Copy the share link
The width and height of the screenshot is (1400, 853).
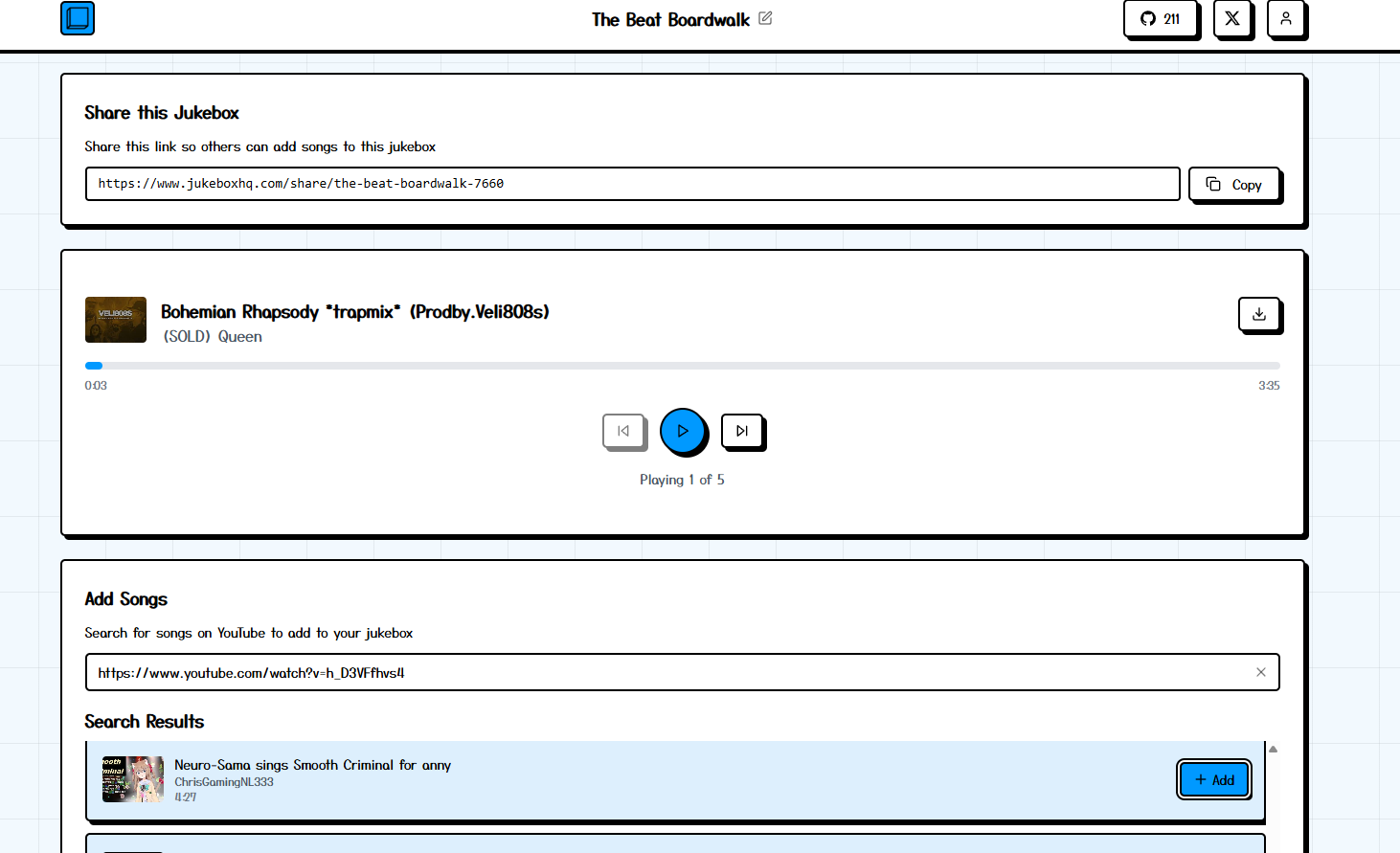point(1233,185)
